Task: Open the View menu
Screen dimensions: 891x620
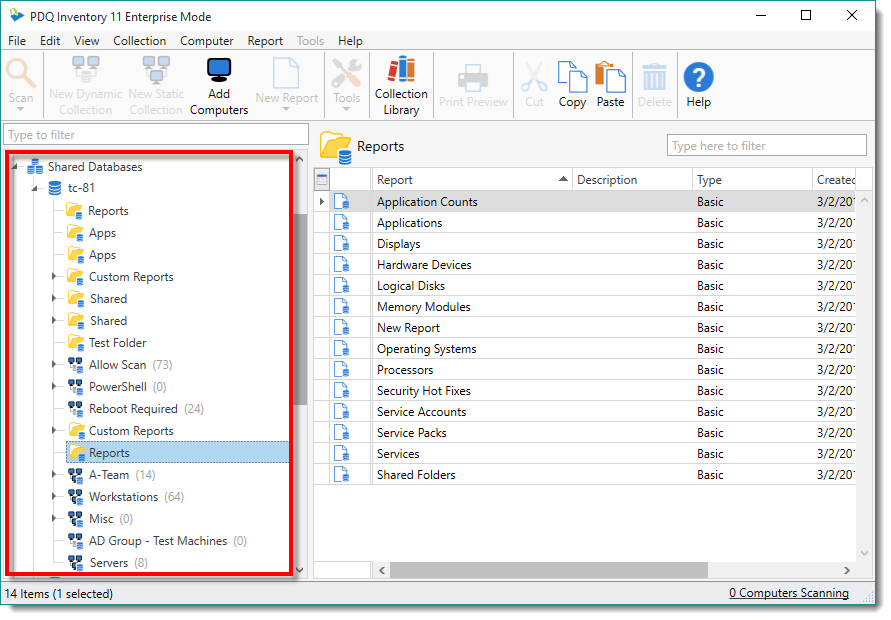Action: click(86, 41)
